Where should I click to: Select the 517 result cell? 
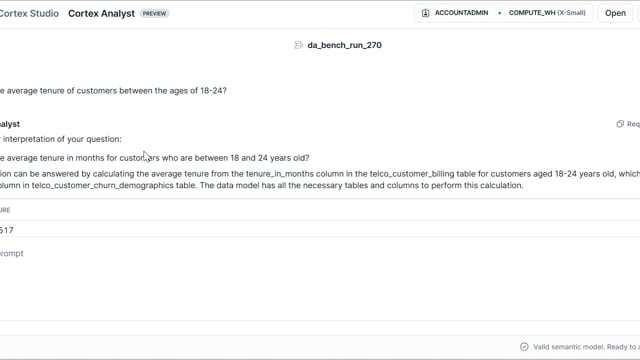pyautogui.click(x=7, y=230)
